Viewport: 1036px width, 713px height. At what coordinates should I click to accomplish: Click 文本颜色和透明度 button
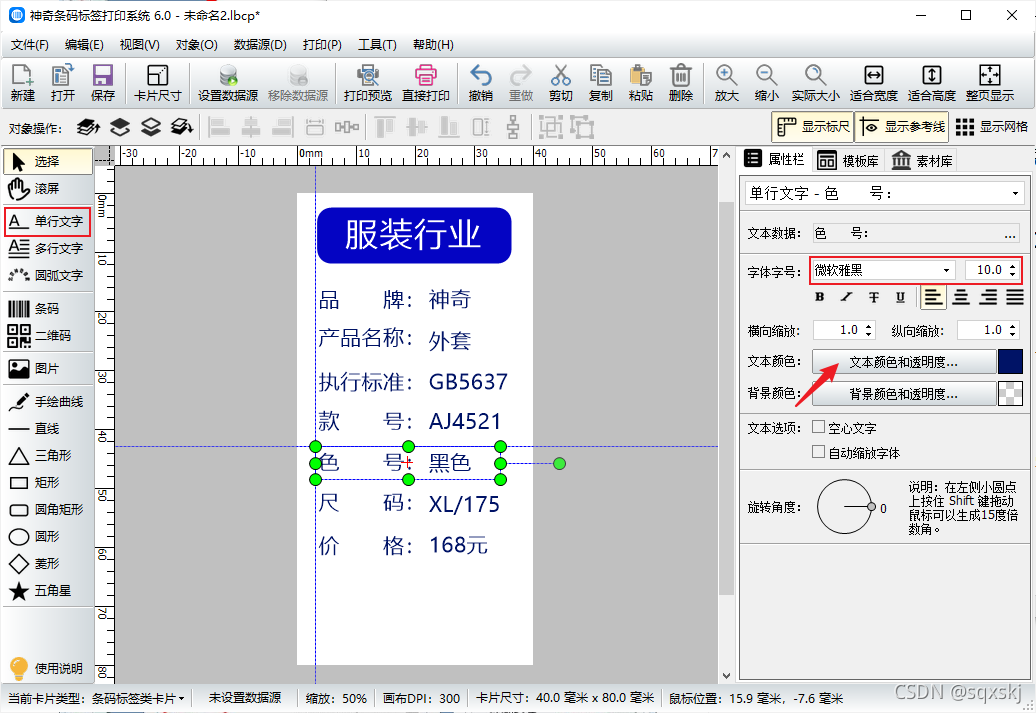(x=903, y=361)
